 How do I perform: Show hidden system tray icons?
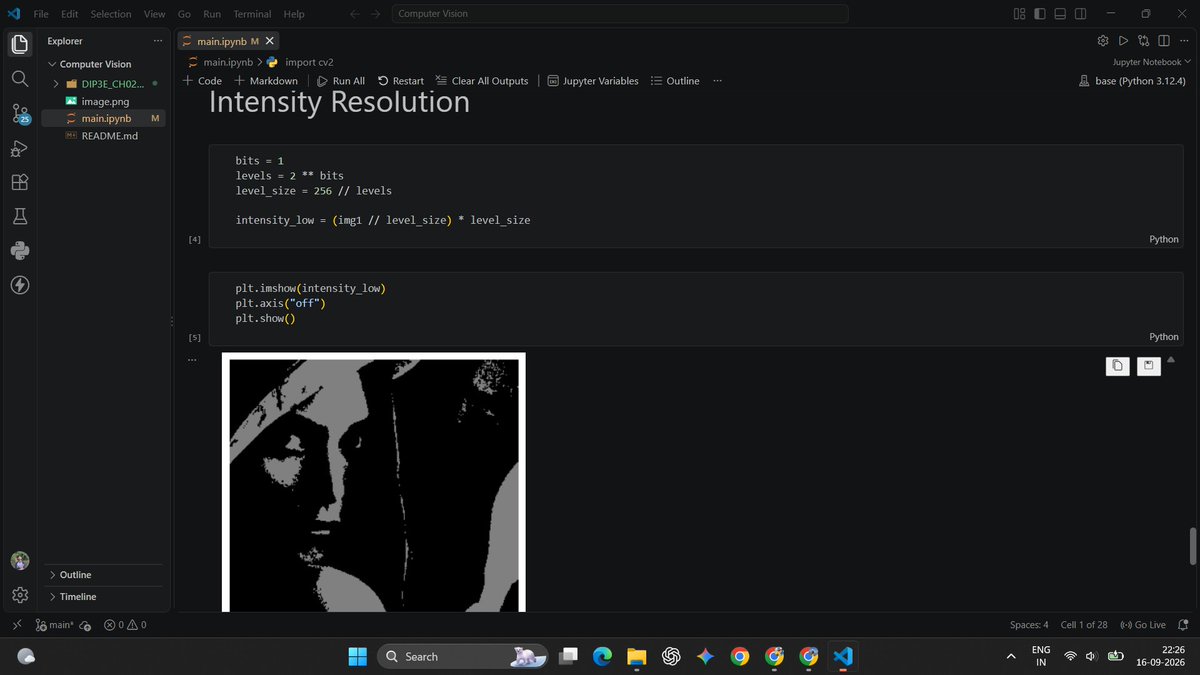[1011, 656]
